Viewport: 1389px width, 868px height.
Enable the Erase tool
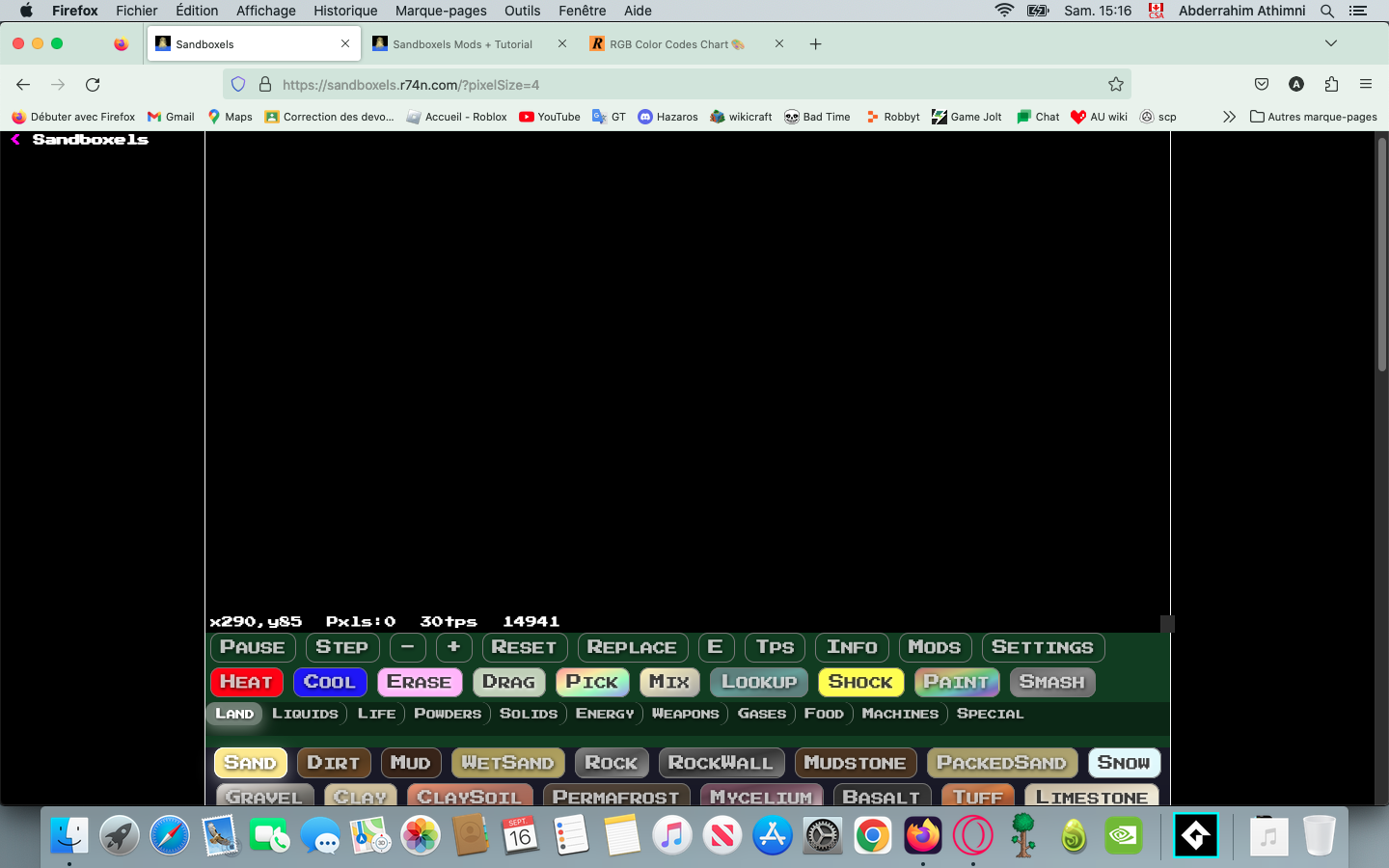pos(420,682)
